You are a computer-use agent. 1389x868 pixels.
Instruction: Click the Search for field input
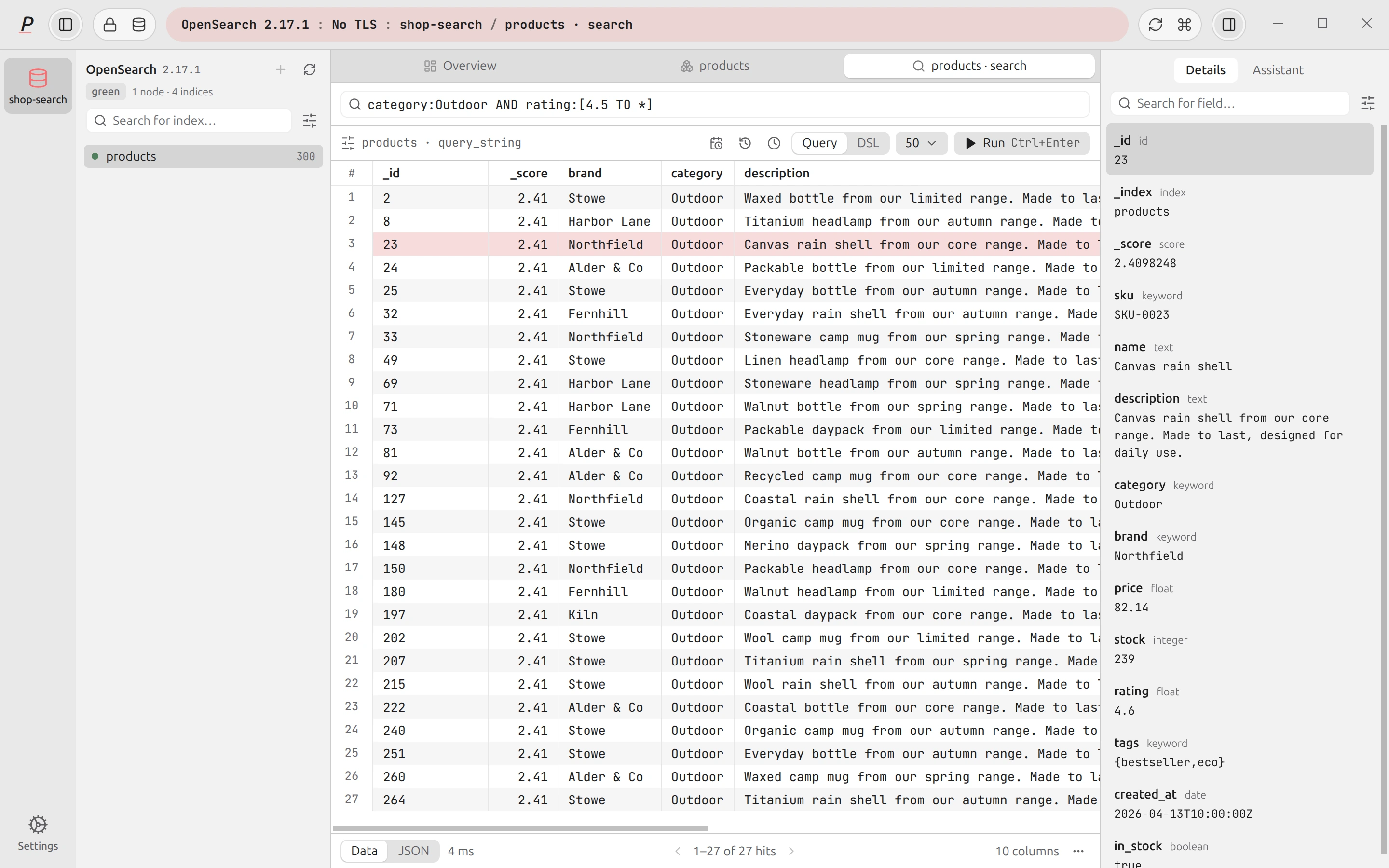coord(1230,103)
